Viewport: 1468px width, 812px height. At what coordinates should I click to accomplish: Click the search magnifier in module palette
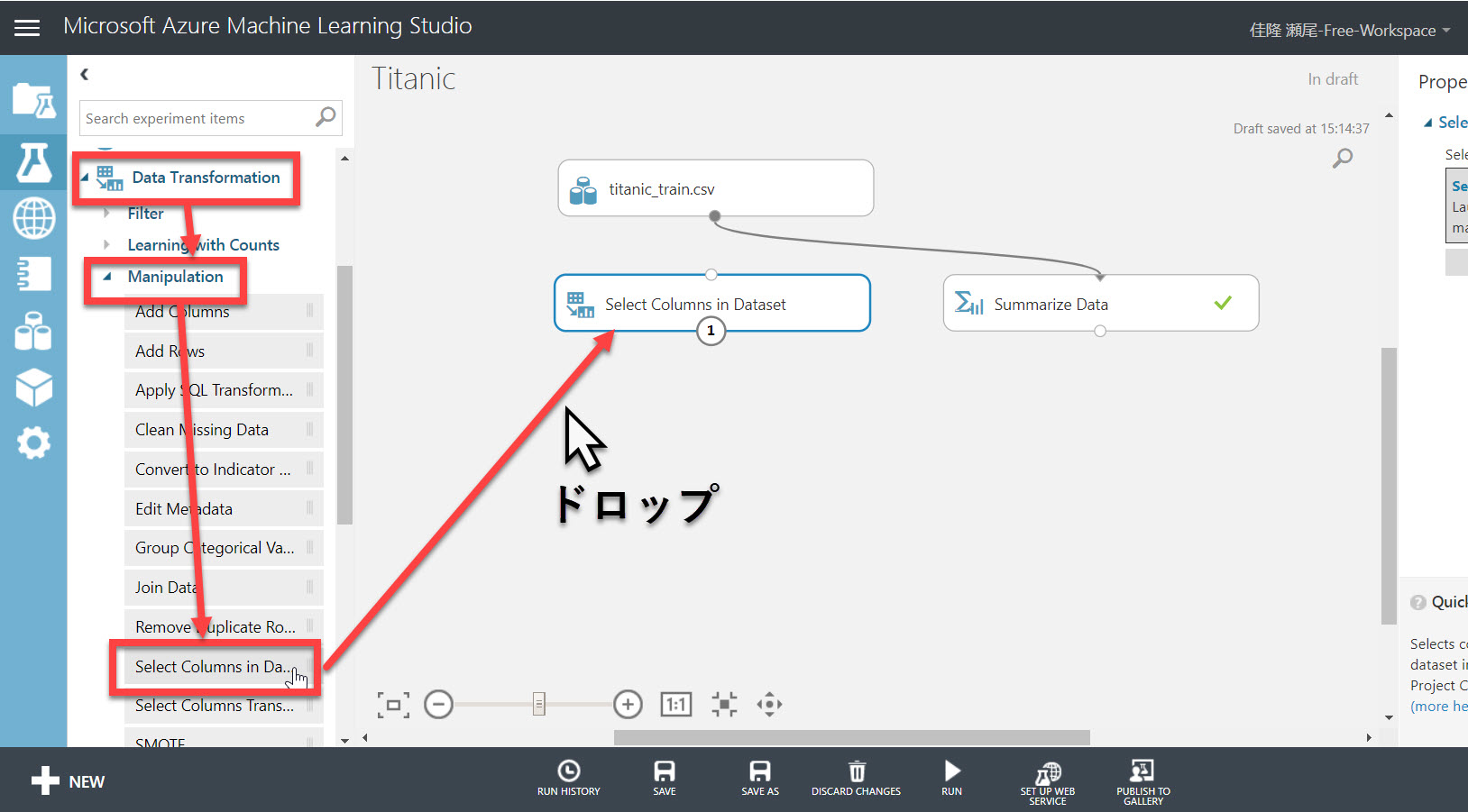coord(326,117)
